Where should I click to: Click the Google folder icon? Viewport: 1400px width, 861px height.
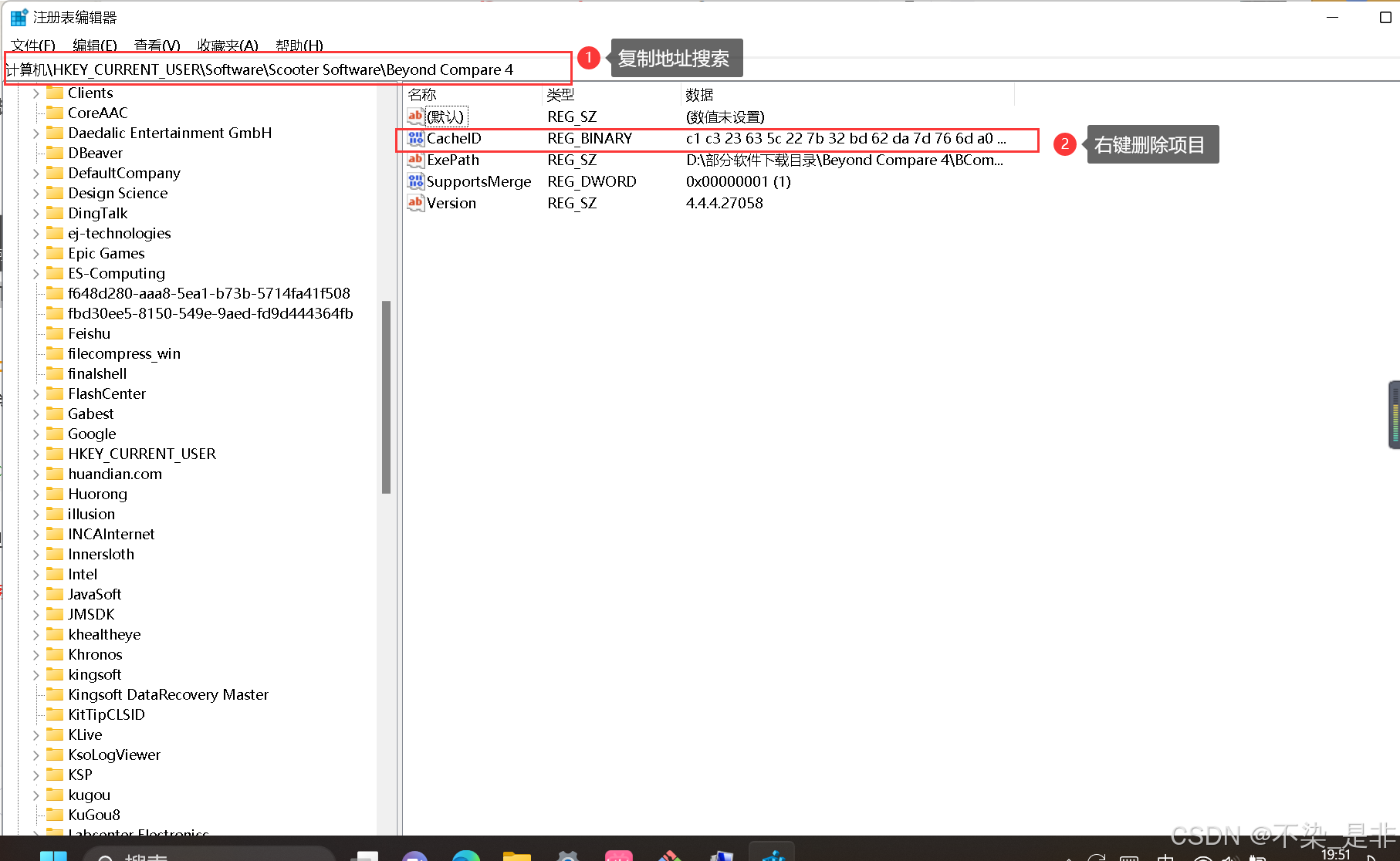pyautogui.click(x=55, y=434)
